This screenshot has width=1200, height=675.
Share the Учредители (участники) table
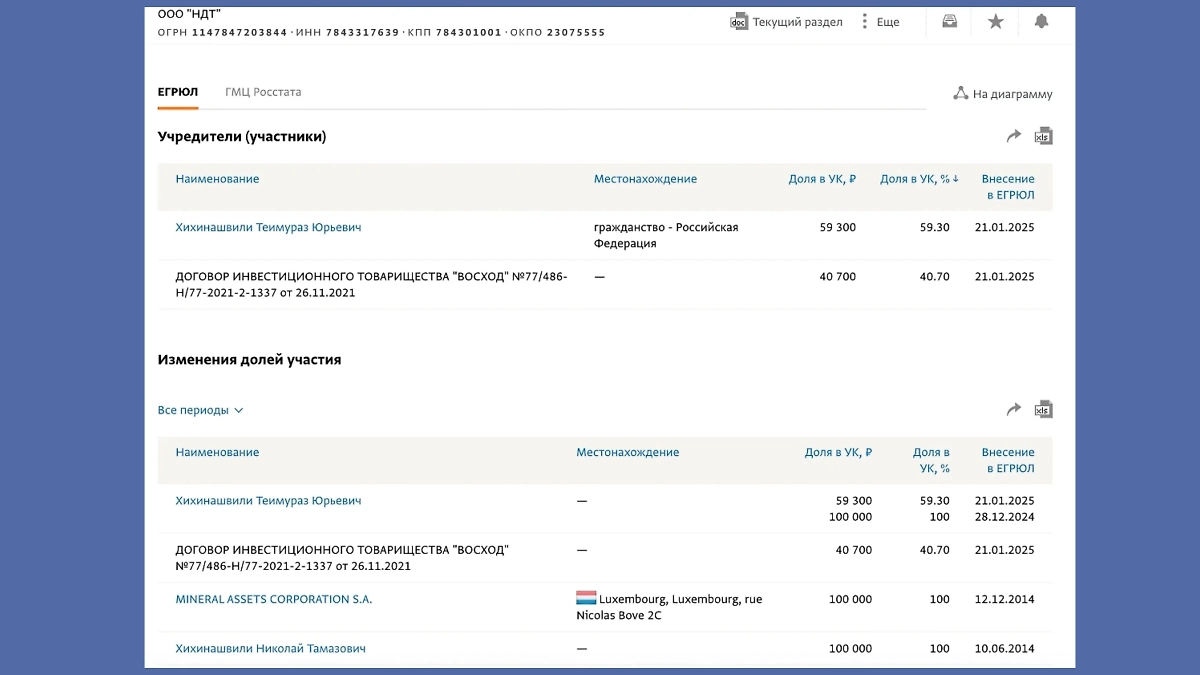coord(1014,136)
